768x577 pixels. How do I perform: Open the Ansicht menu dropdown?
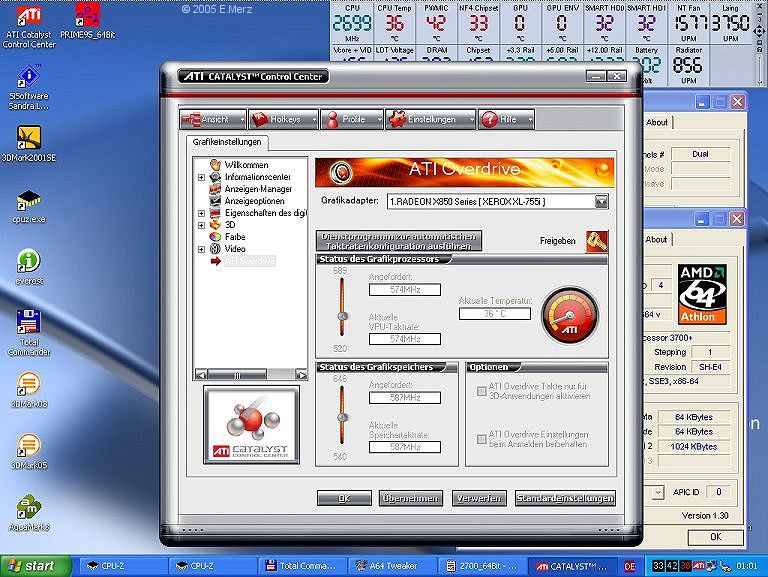coord(213,119)
